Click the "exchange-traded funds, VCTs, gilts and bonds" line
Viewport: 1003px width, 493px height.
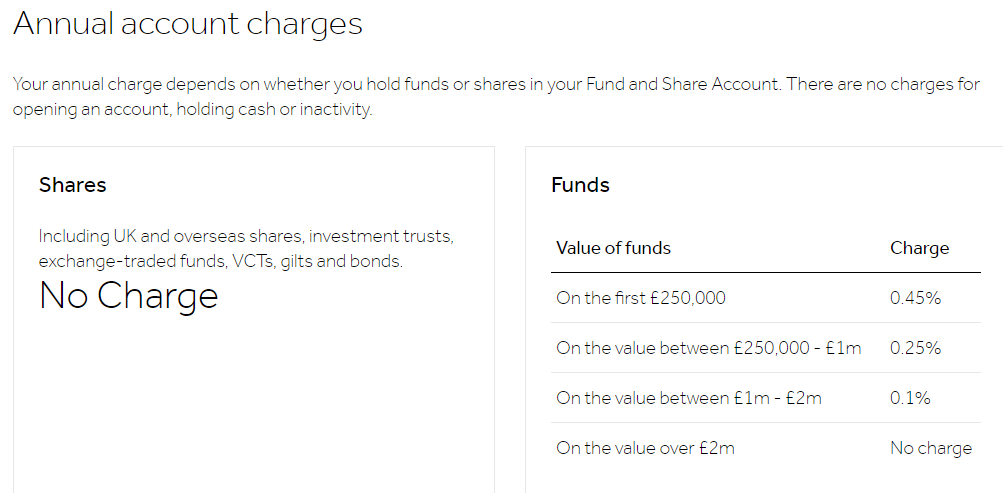coord(220,262)
